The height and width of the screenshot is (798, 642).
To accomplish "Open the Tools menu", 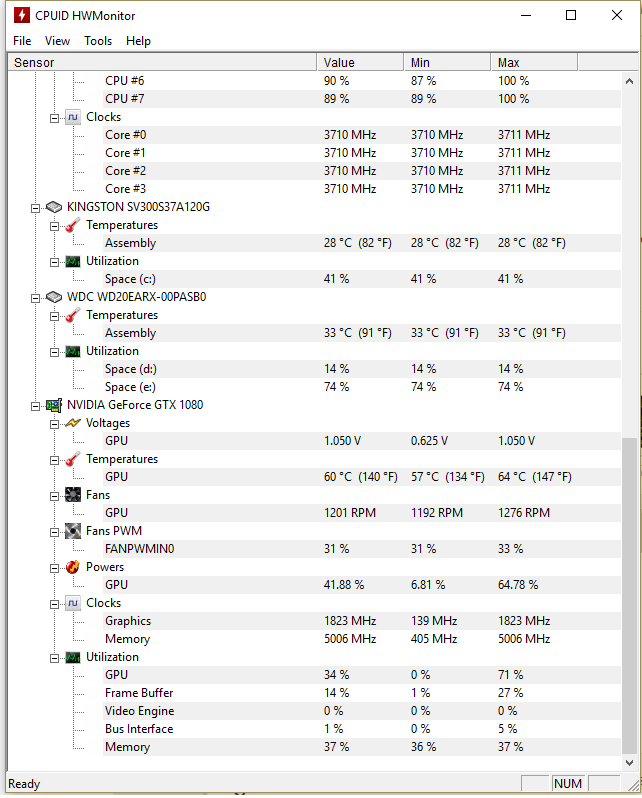I will click(x=98, y=41).
